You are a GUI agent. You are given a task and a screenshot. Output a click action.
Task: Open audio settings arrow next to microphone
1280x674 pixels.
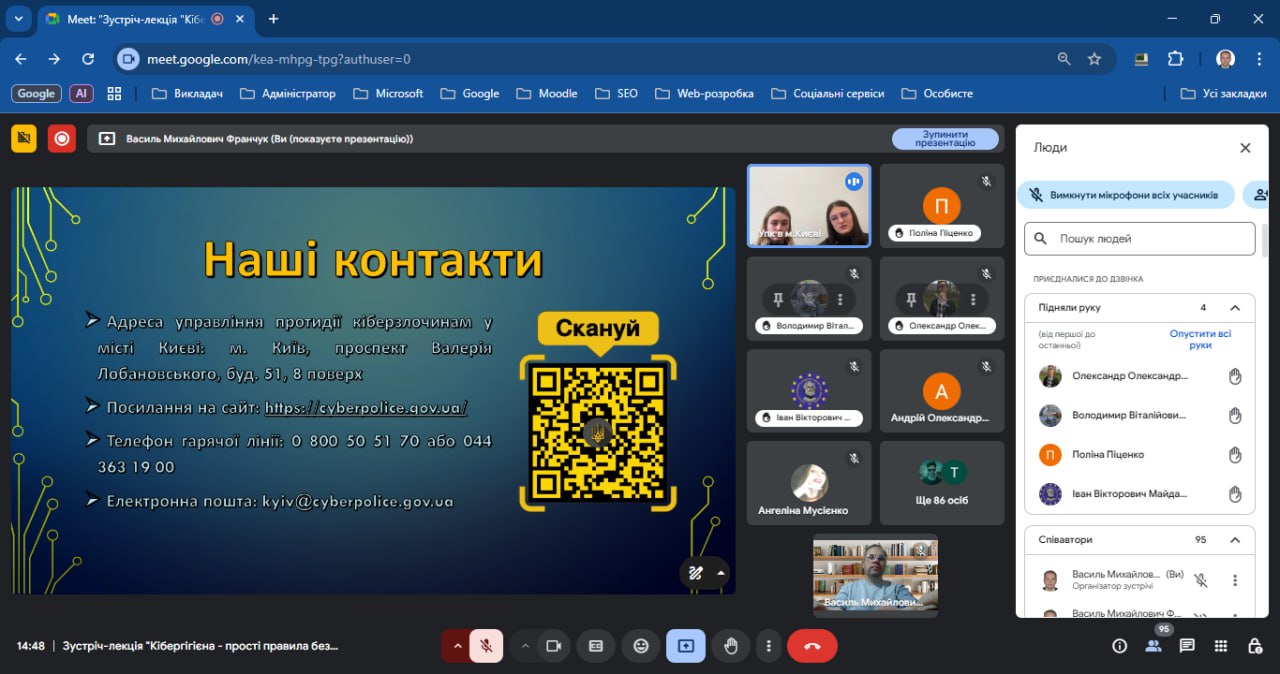coord(457,646)
